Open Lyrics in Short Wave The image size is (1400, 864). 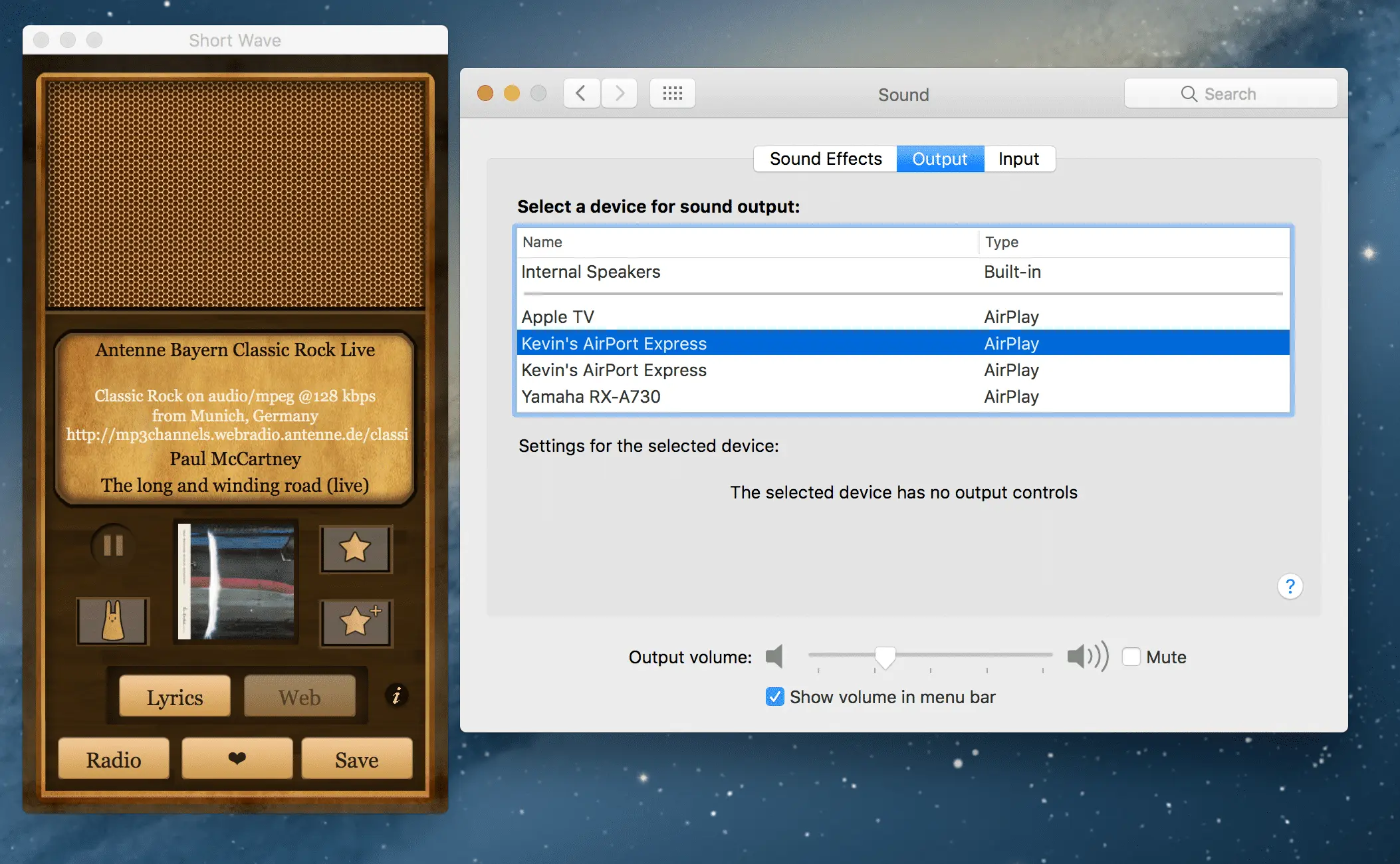tap(175, 697)
